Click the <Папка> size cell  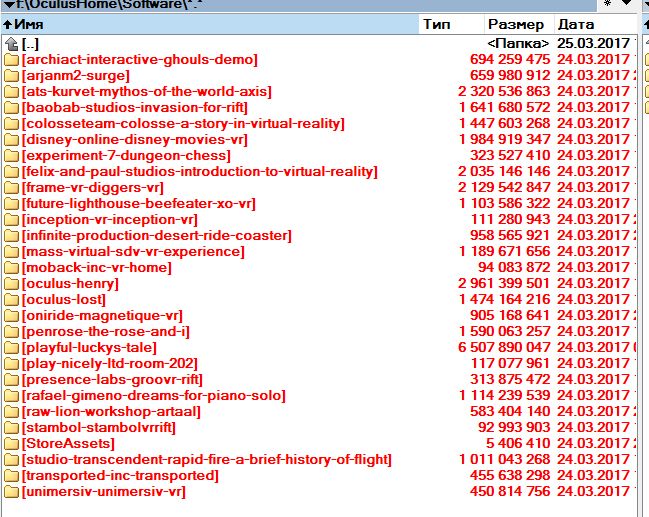tap(518, 43)
